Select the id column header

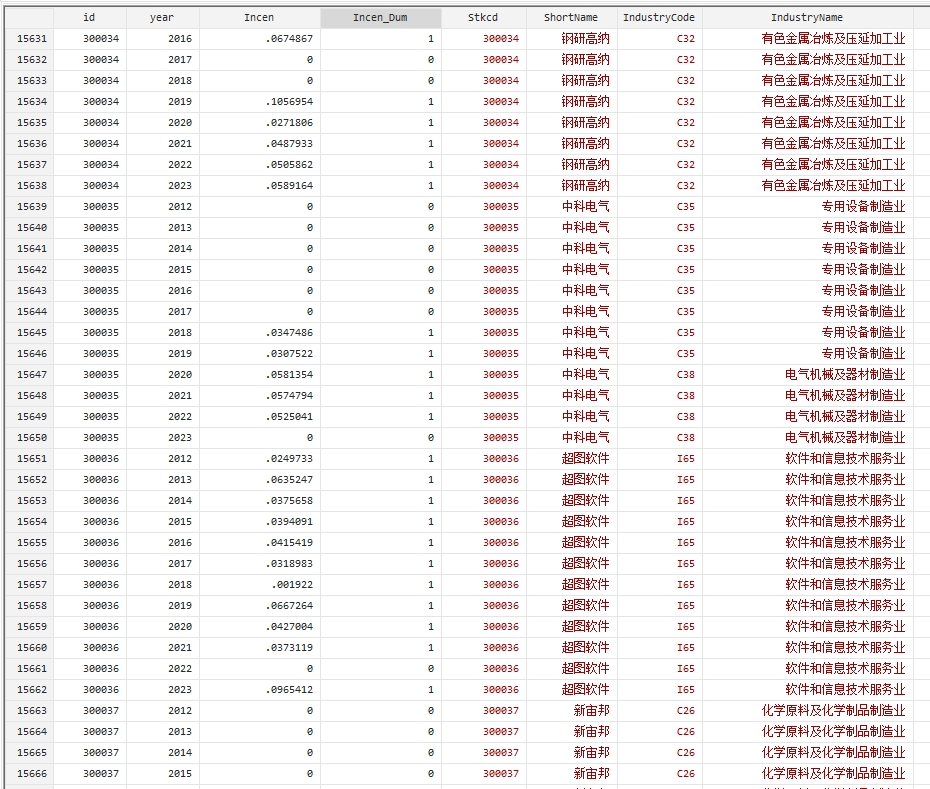coord(90,17)
